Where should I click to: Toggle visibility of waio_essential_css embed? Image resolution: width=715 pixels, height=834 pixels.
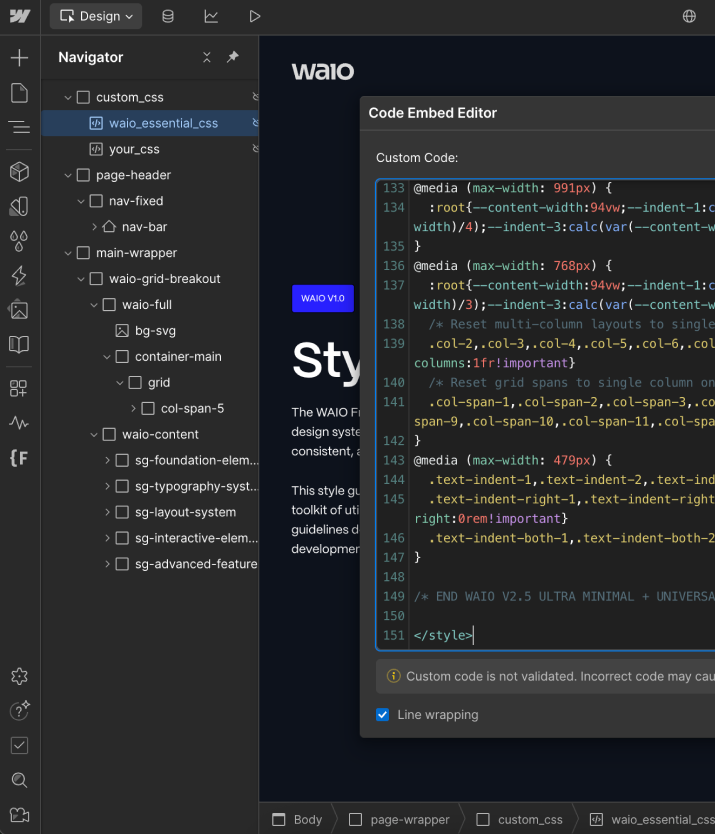coord(255,123)
